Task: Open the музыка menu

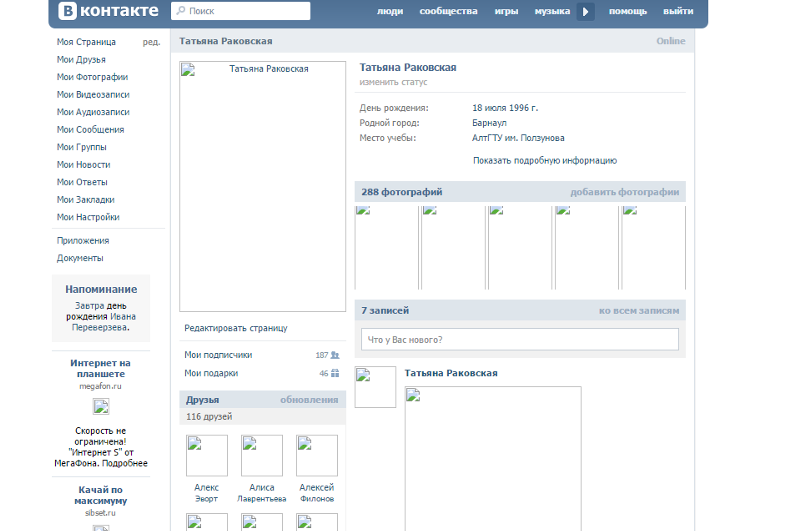Action: click(x=552, y=11)
